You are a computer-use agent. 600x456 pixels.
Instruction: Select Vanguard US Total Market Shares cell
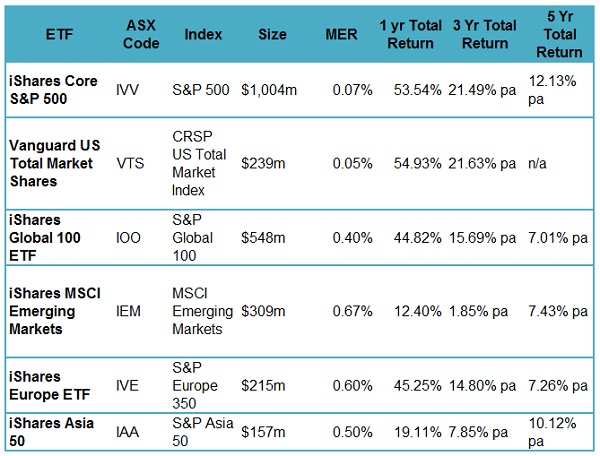57,163
